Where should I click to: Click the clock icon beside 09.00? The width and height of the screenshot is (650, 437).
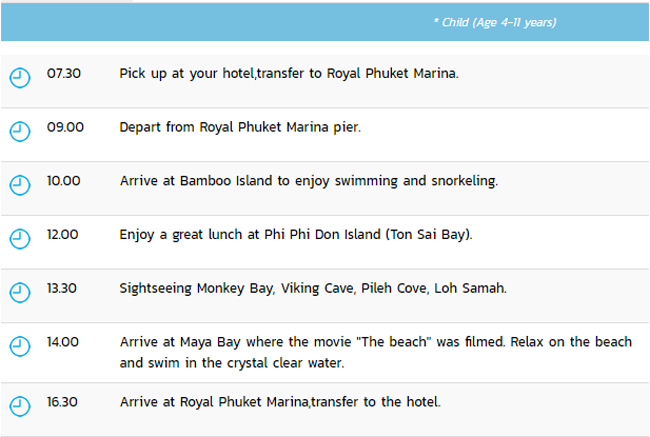pos(19,131)
